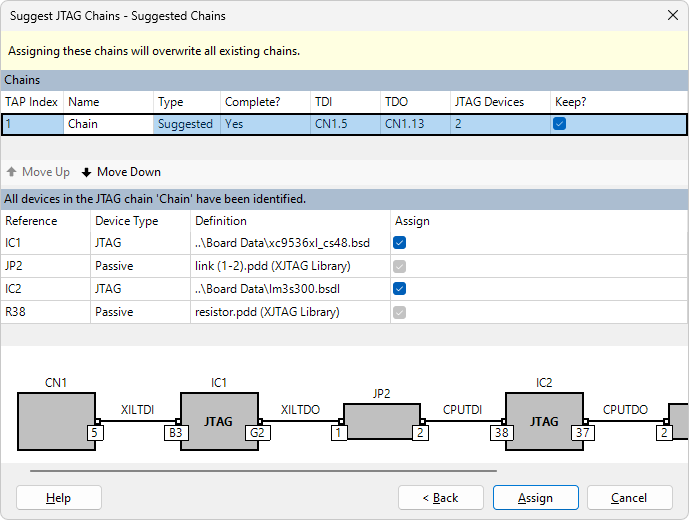Image resolution: width=689 pixels, height=520 pixels.
Task: Click the Move Up arrow button
Action: tap(38, 172)
